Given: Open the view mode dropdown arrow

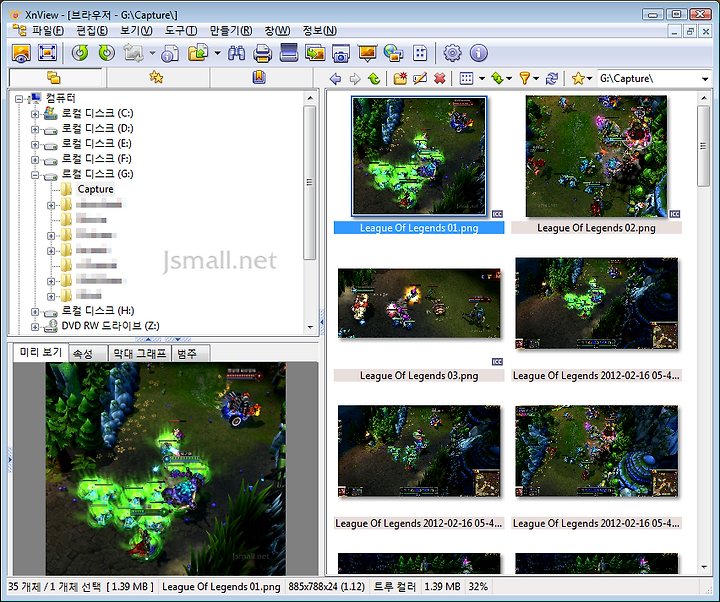Looking at the screenshot, I should [482, 79].
